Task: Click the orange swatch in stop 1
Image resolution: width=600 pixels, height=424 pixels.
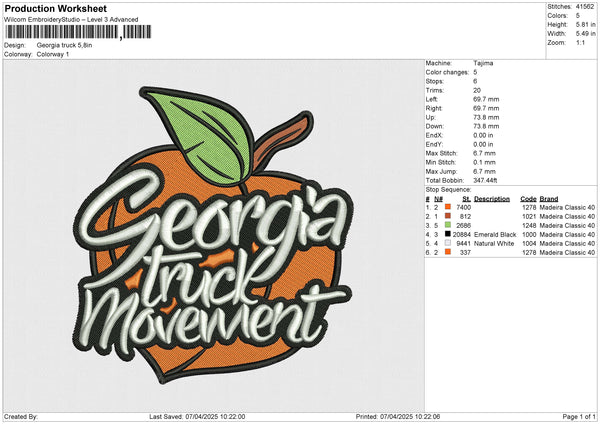Action: point(448,207)
